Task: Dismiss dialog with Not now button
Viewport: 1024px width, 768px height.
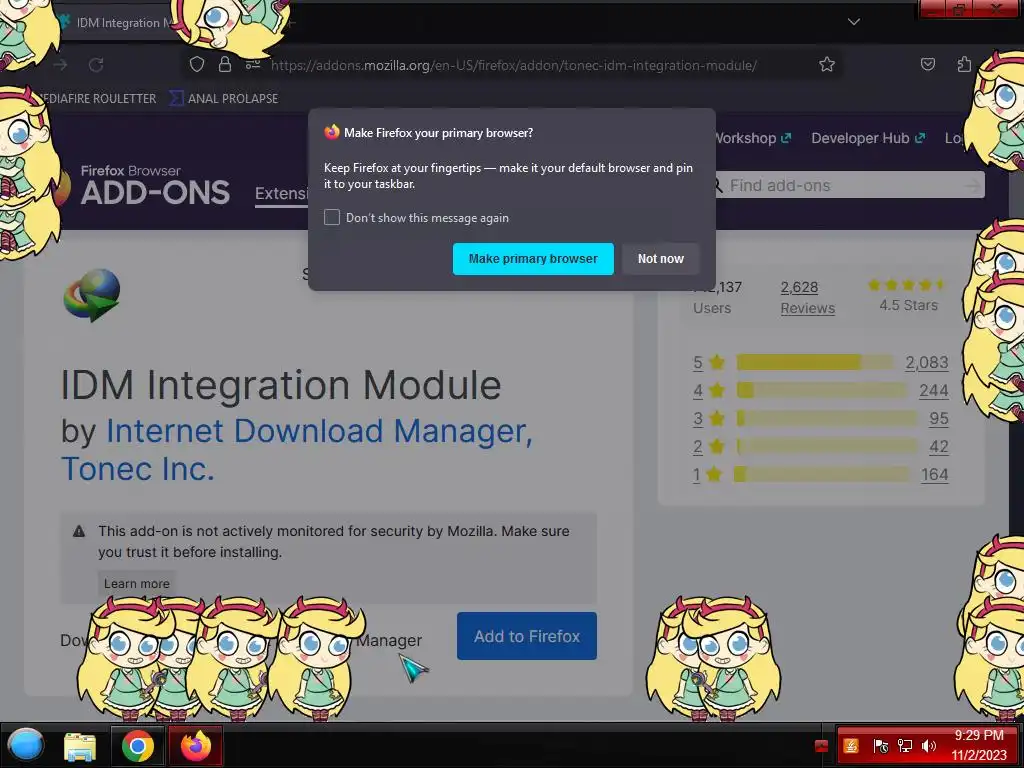Action: [660, 259]
